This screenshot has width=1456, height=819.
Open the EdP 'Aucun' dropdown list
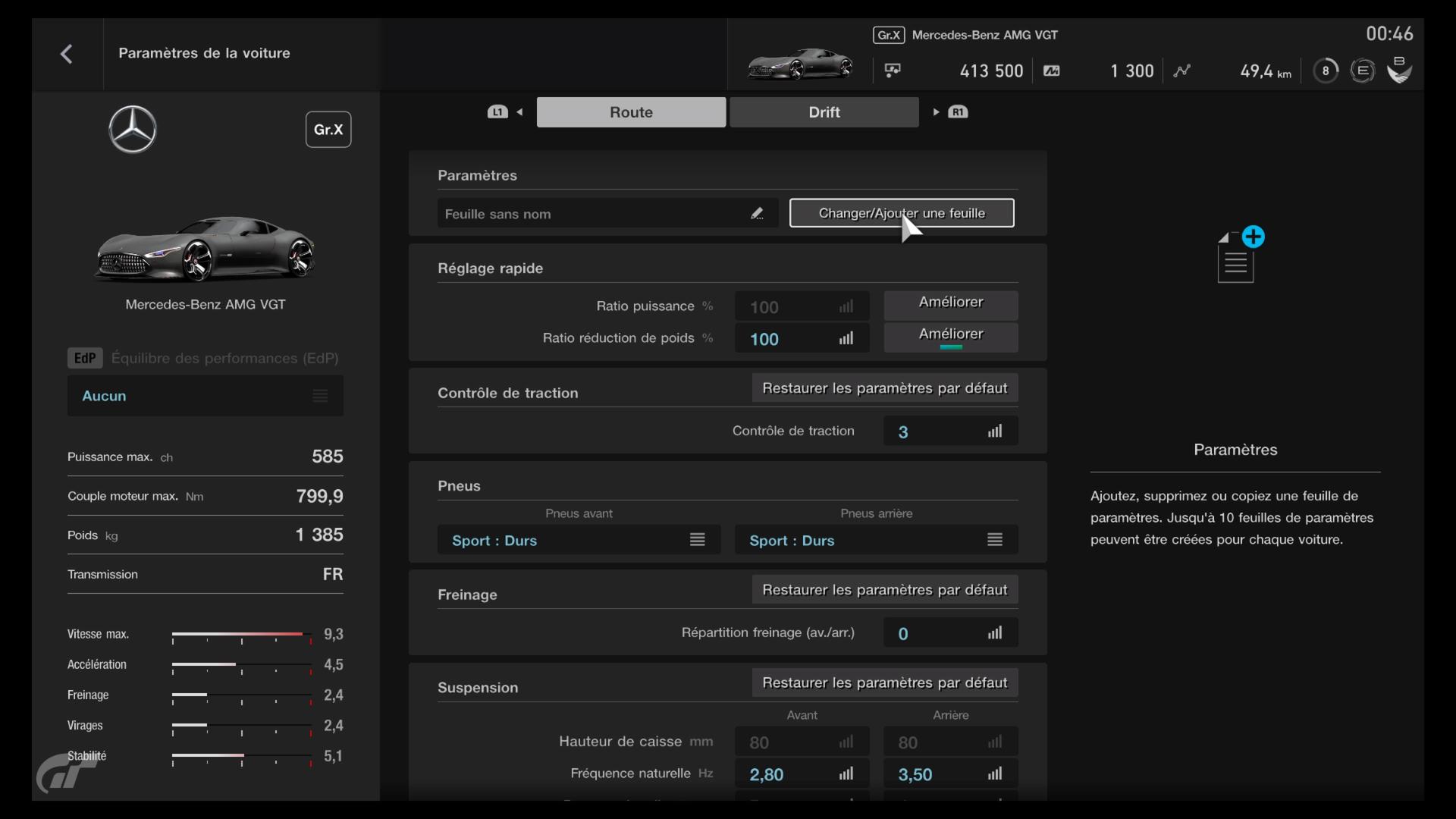pos(205,396)
